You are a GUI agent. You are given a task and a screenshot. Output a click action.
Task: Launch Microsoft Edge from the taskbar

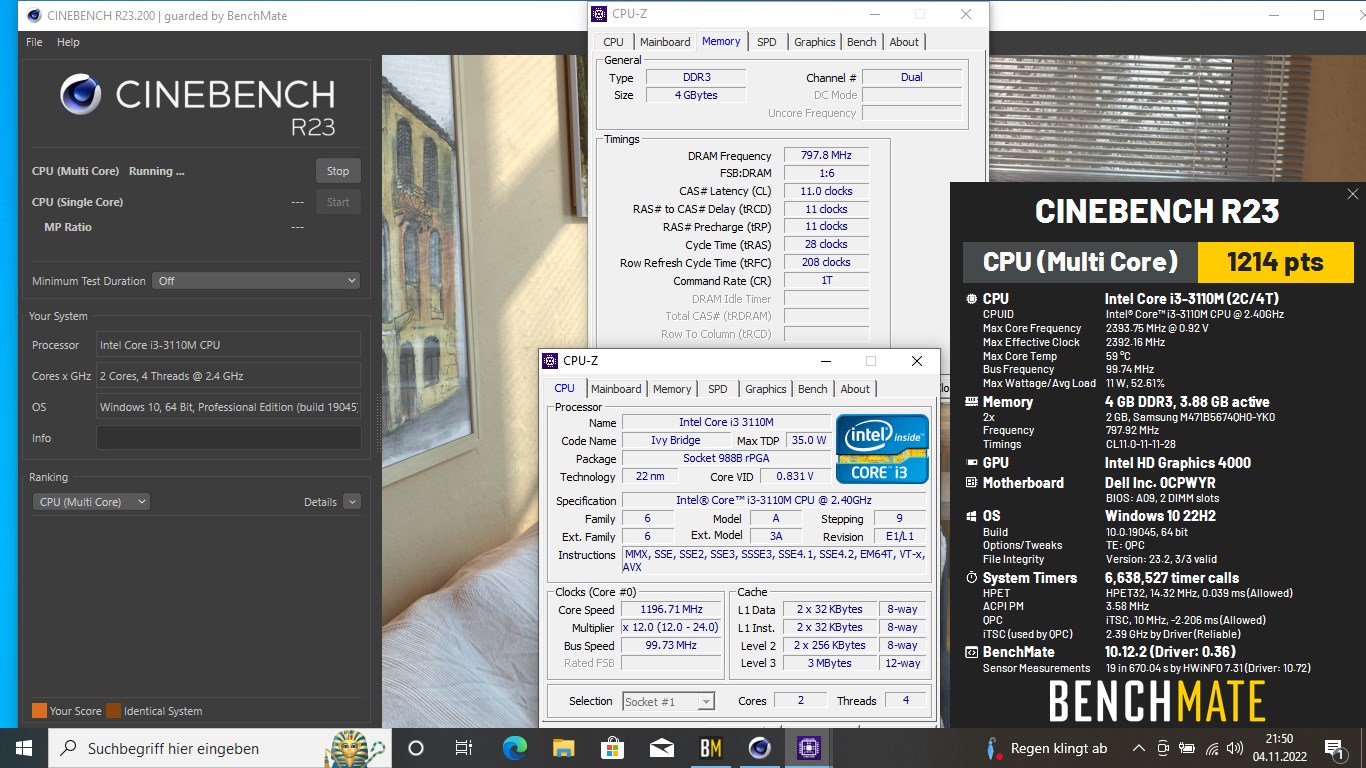tap(514, 748)
